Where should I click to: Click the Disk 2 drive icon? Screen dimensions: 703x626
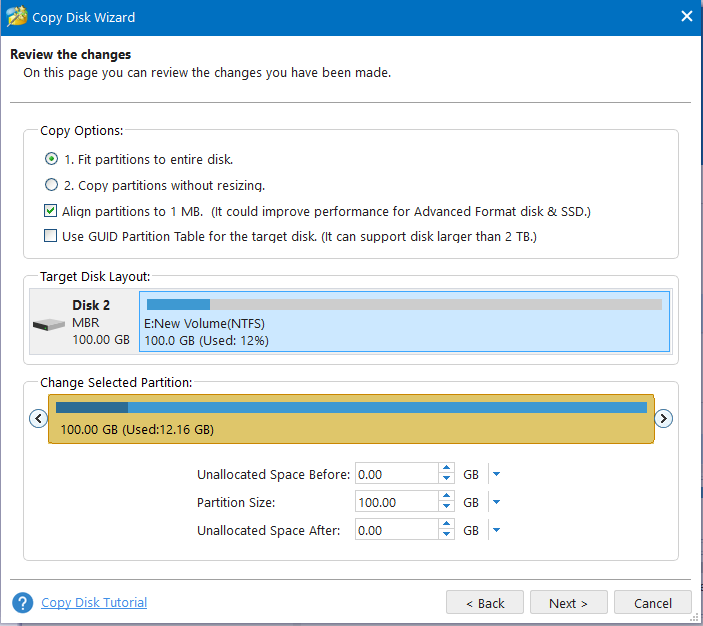coord(49,325)
